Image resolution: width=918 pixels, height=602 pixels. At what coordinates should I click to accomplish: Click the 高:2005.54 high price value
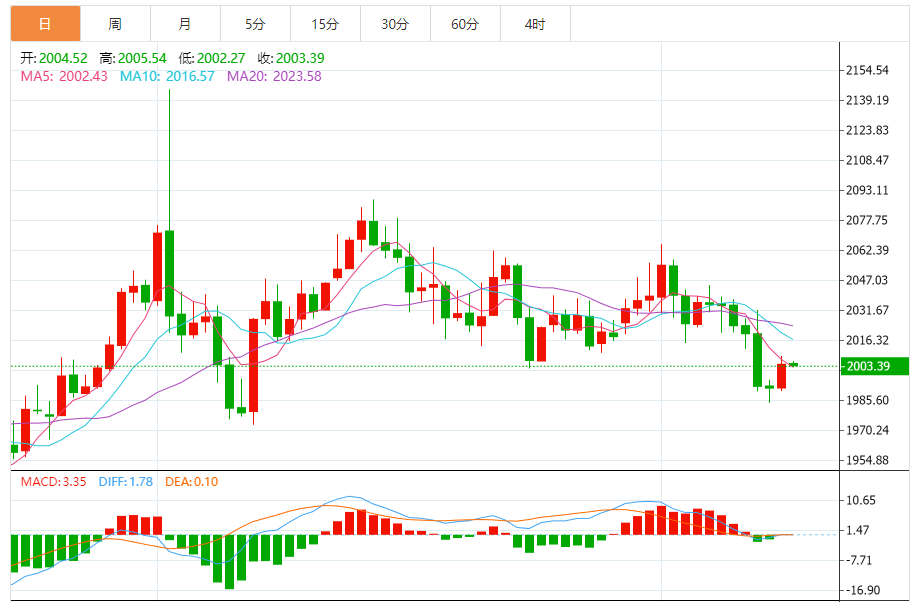point(133,58)
